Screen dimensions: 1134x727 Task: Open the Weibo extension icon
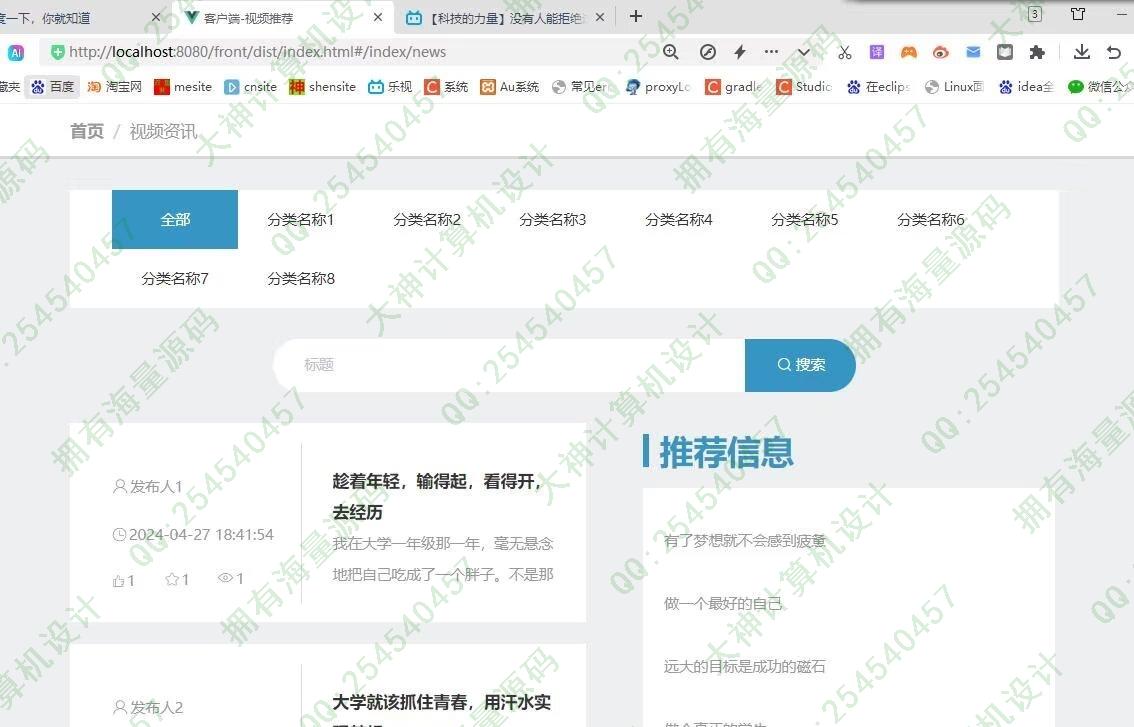[940, 52]
